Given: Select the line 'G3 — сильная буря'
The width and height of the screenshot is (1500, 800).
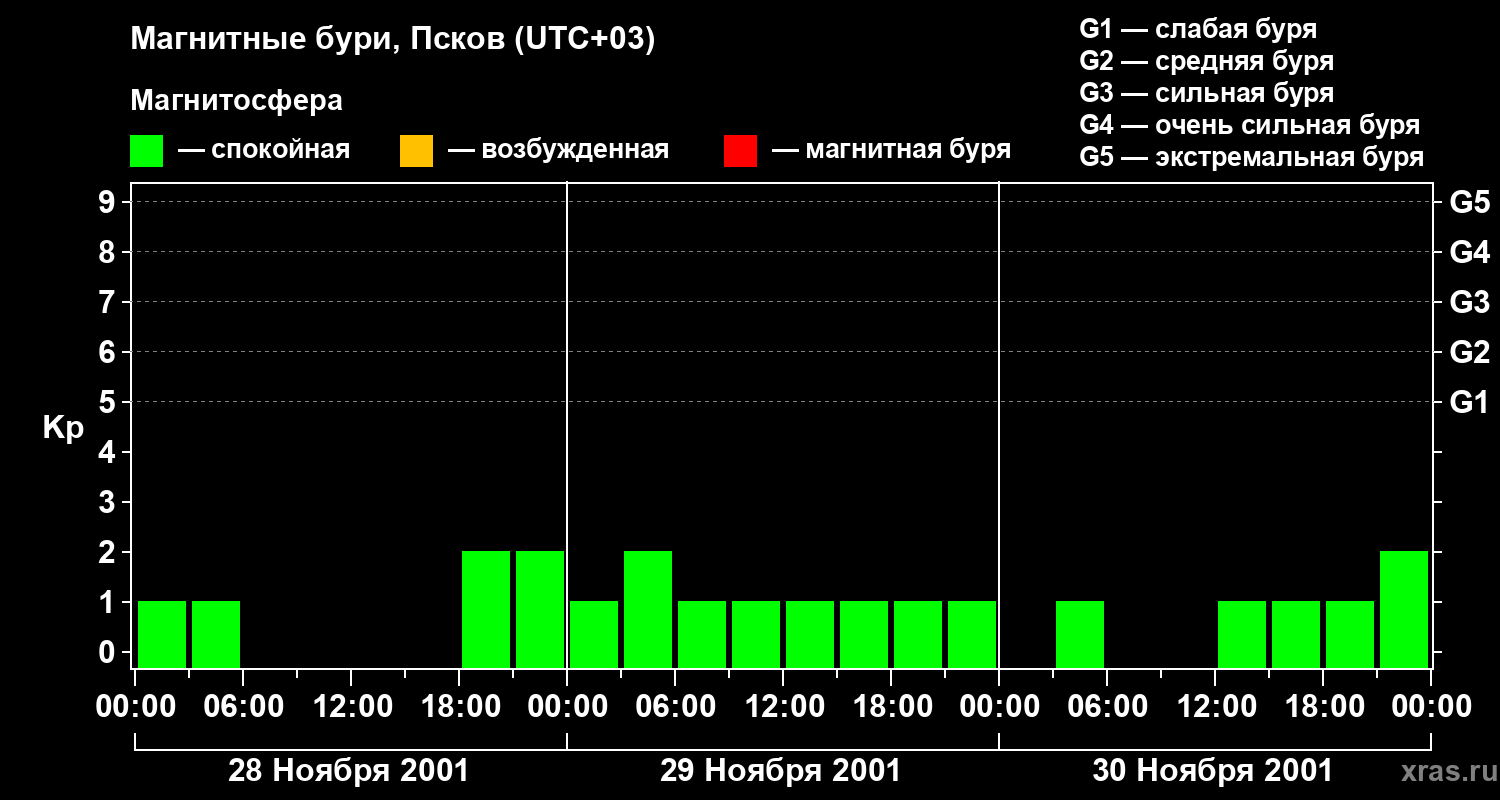Looking at the screenshot, I should tap(1206, 93).
